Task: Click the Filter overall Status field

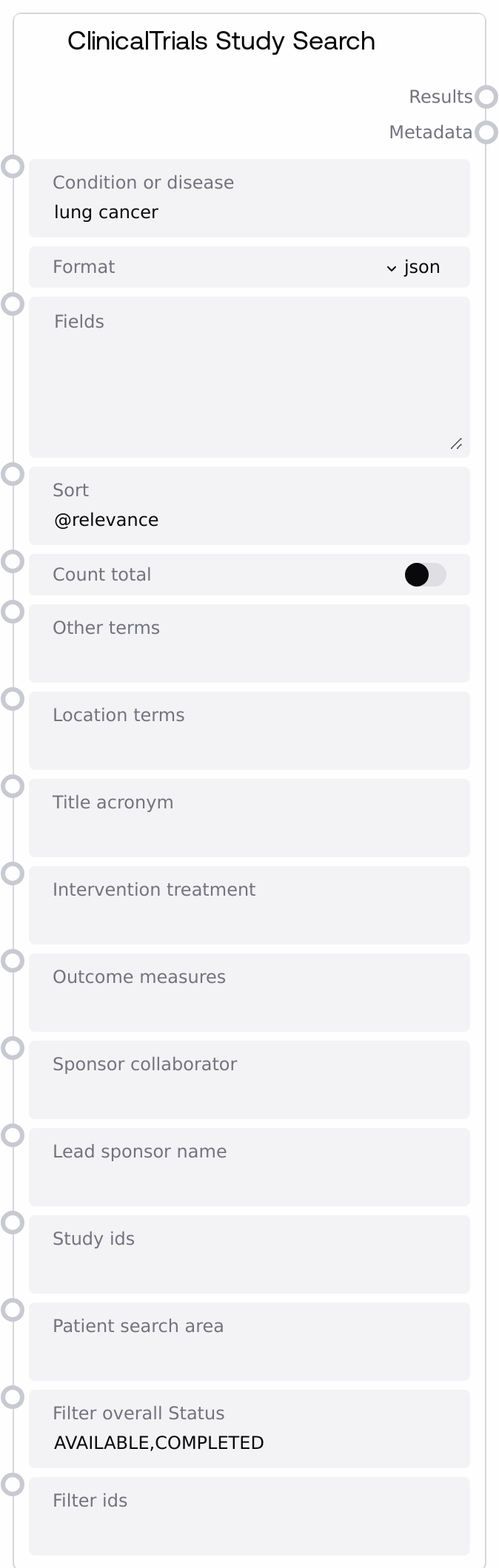Action: pos(249,1443)
